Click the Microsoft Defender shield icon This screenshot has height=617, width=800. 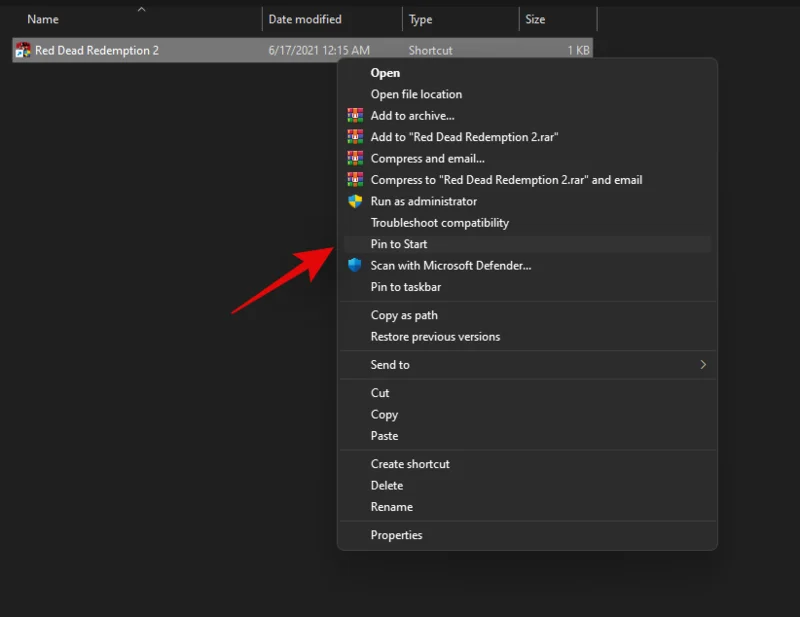point(355,266)
